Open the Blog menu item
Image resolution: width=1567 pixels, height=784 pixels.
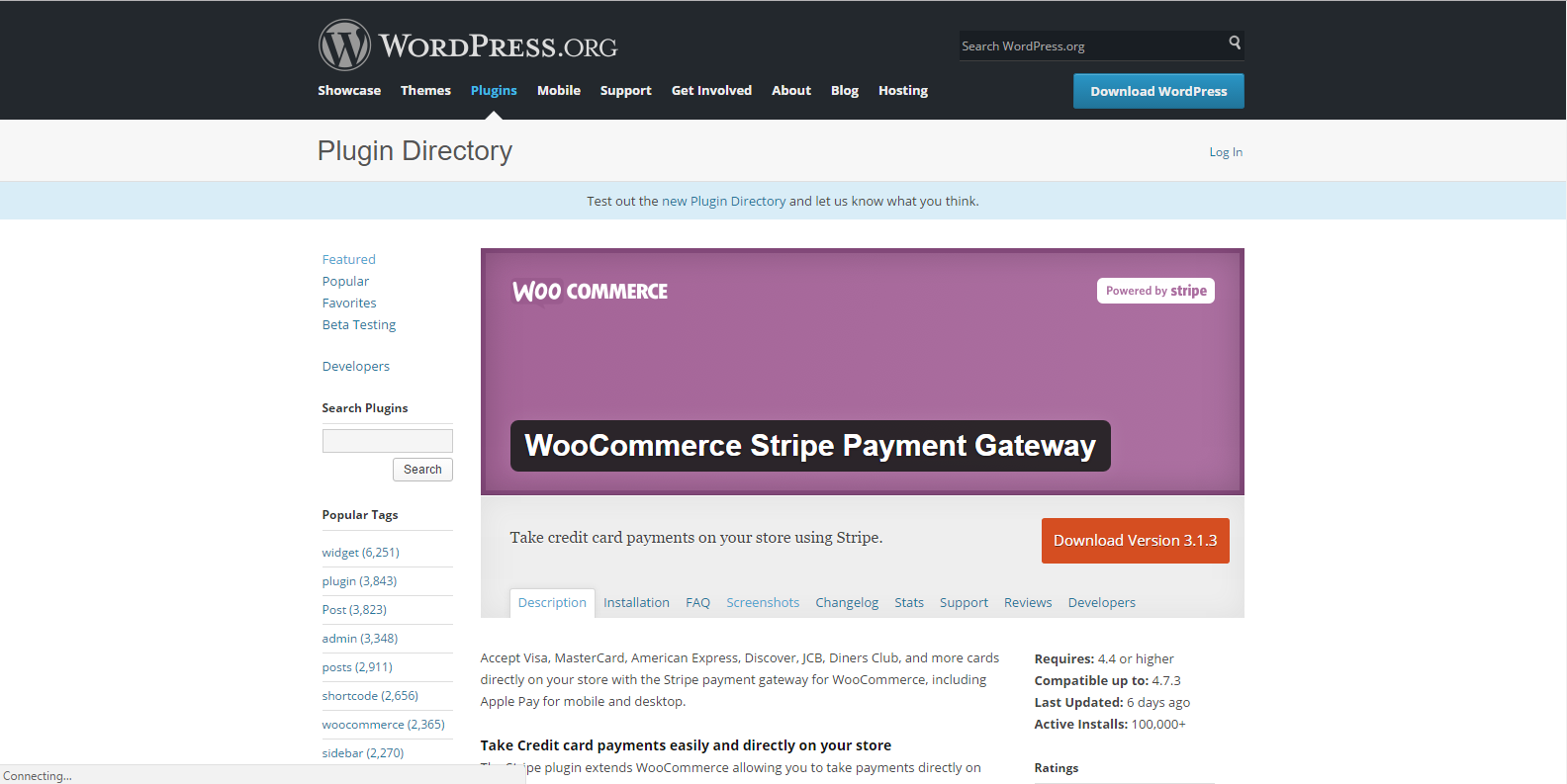point(845,91)
